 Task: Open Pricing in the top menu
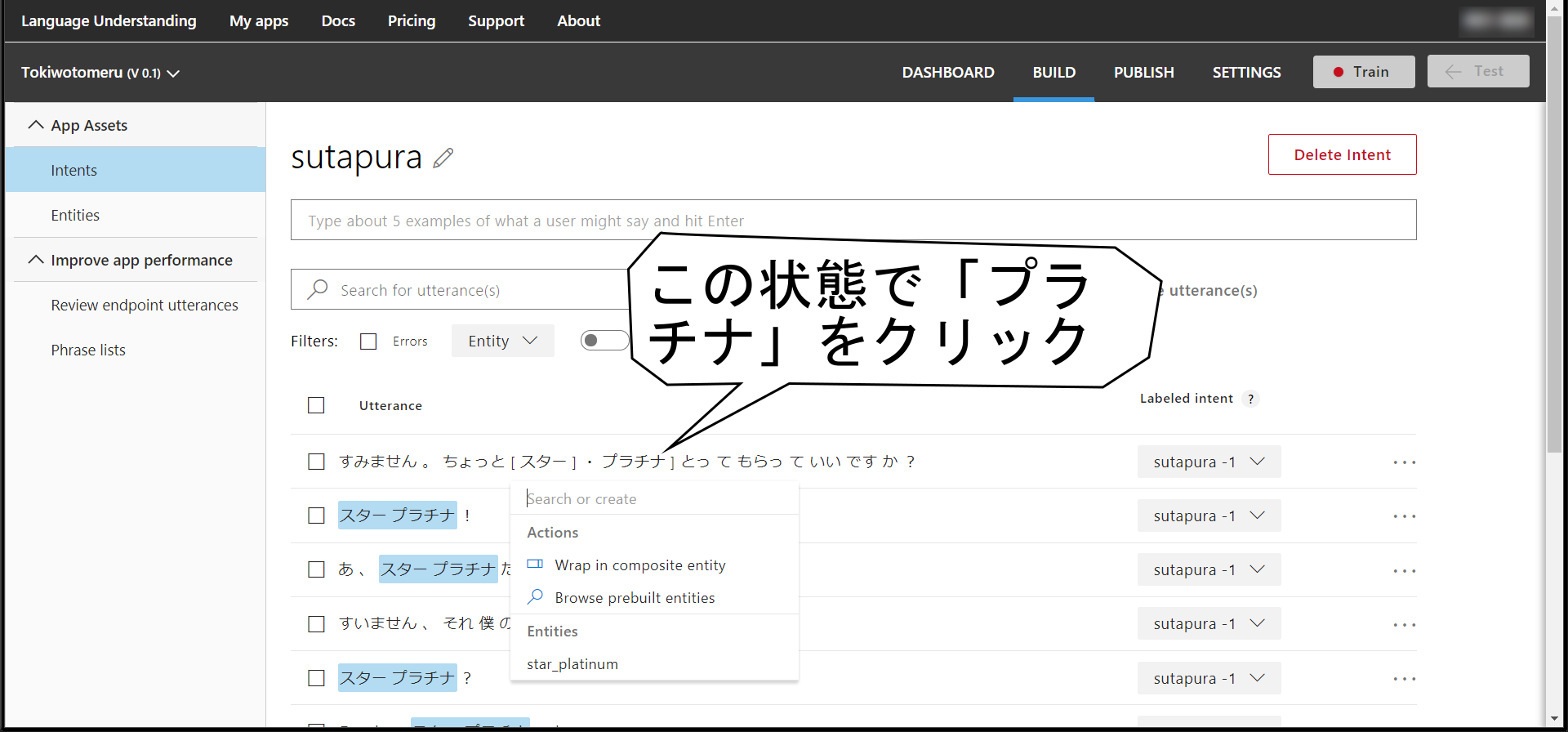[x=412, y=21]
